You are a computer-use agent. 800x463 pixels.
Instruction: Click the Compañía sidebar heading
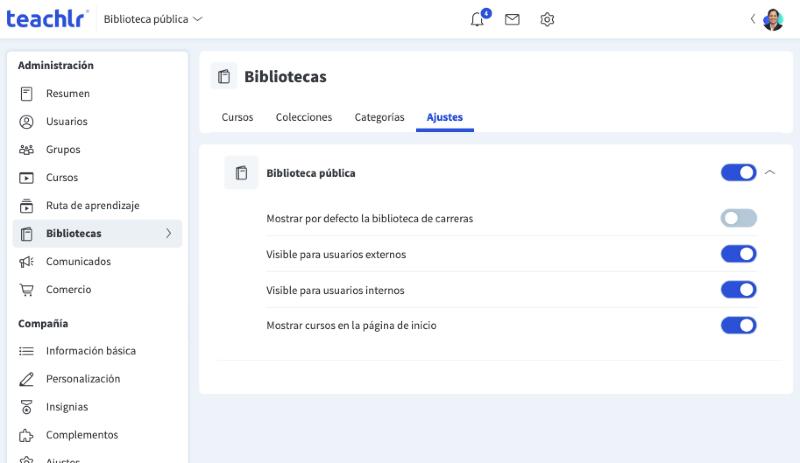[x=43, y=324]
